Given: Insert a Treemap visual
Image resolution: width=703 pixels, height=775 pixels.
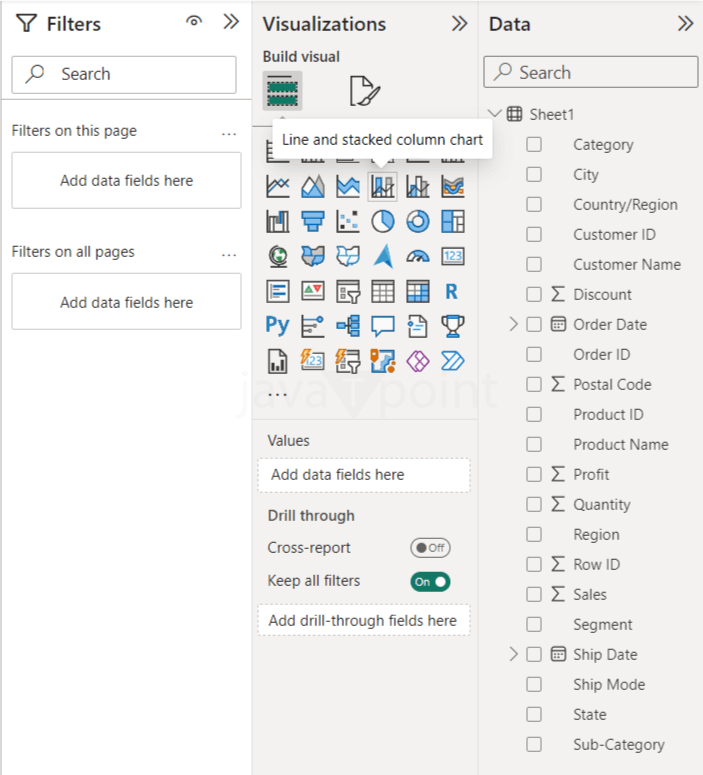Looking at the screenshot, I should click(453, 221).
